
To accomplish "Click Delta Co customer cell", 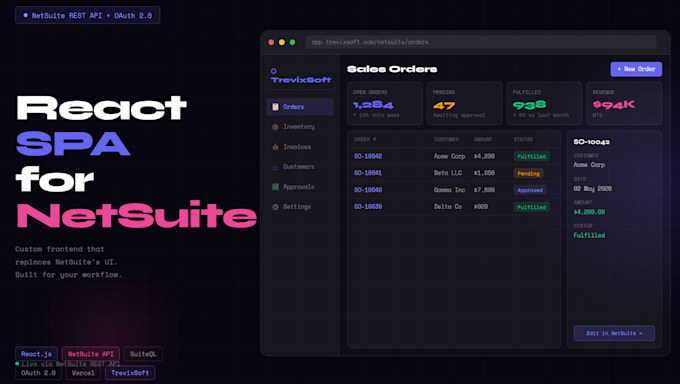I will click(448, 207).
